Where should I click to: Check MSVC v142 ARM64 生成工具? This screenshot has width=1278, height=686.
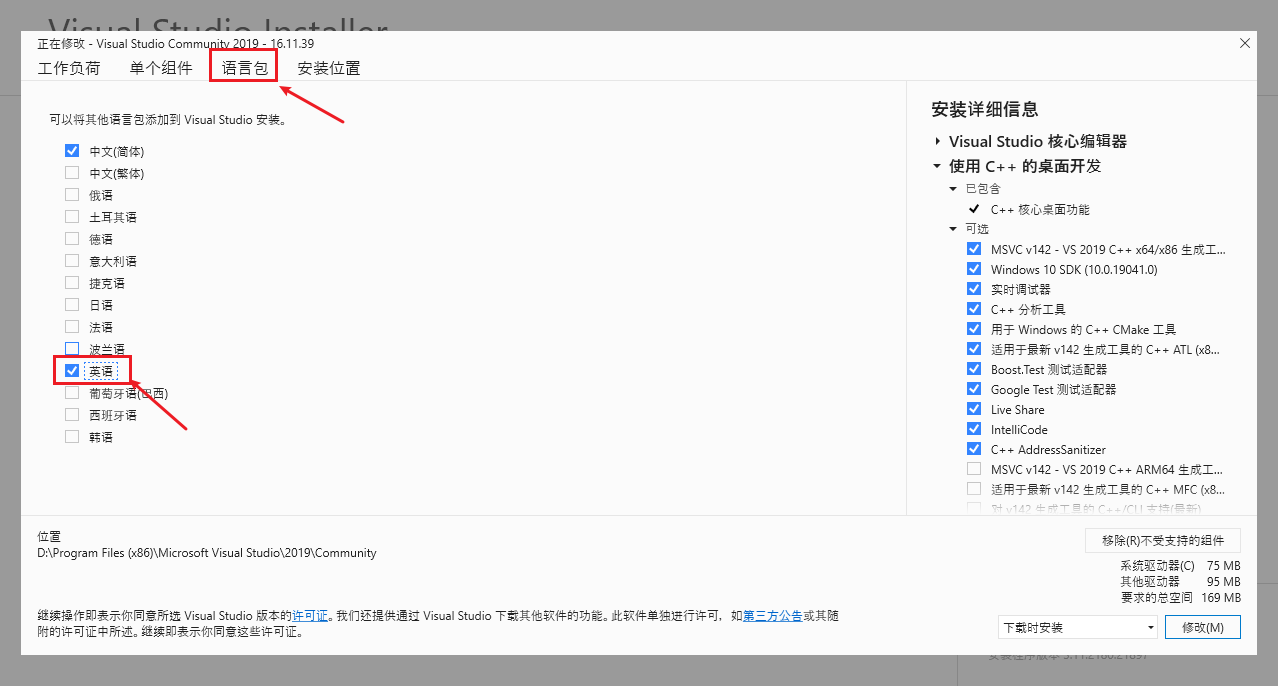pos(974,469)
